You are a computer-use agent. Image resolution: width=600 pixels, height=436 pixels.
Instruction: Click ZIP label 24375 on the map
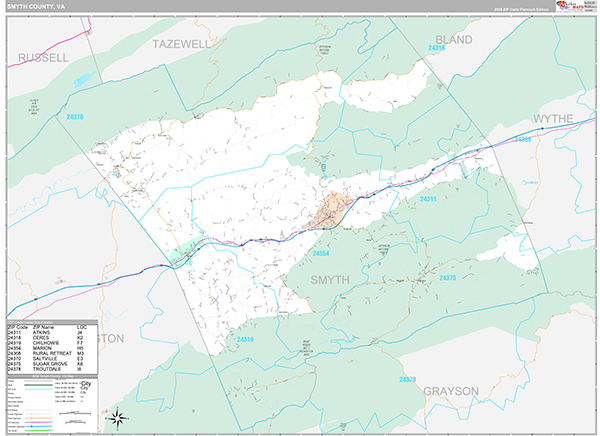point(448,278)
